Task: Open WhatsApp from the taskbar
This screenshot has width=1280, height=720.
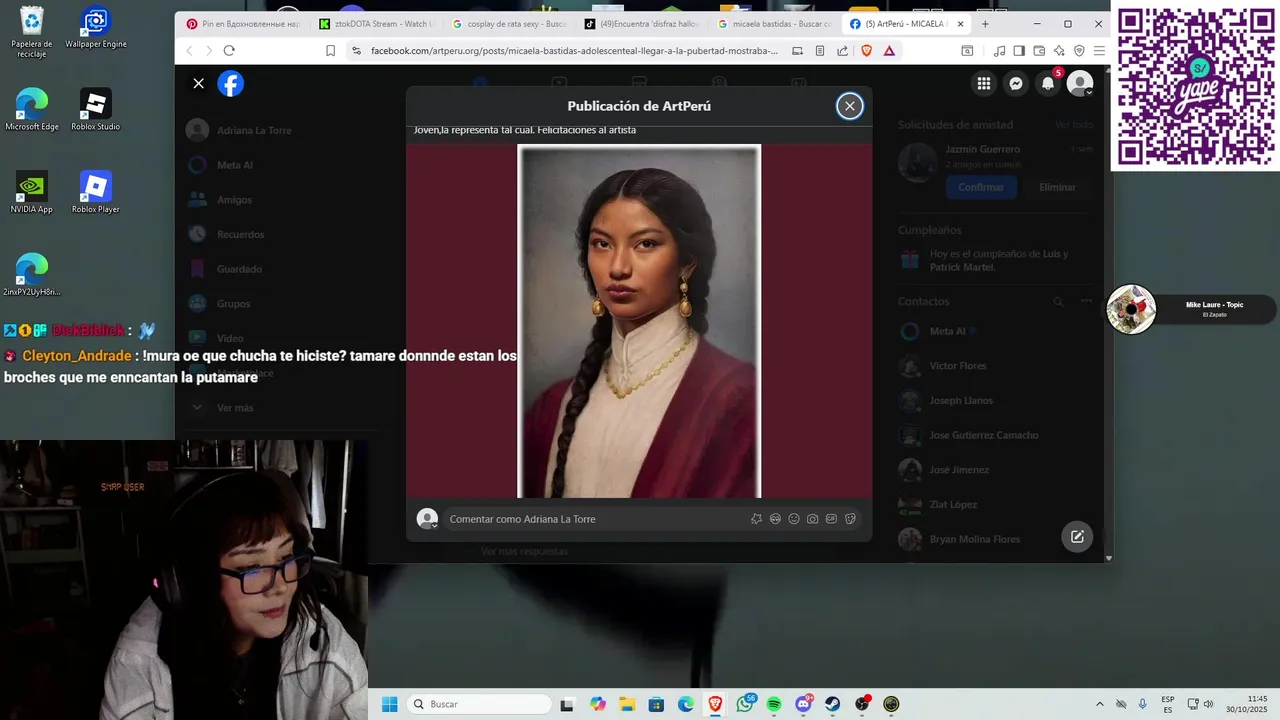Action: tap(745, 704)
